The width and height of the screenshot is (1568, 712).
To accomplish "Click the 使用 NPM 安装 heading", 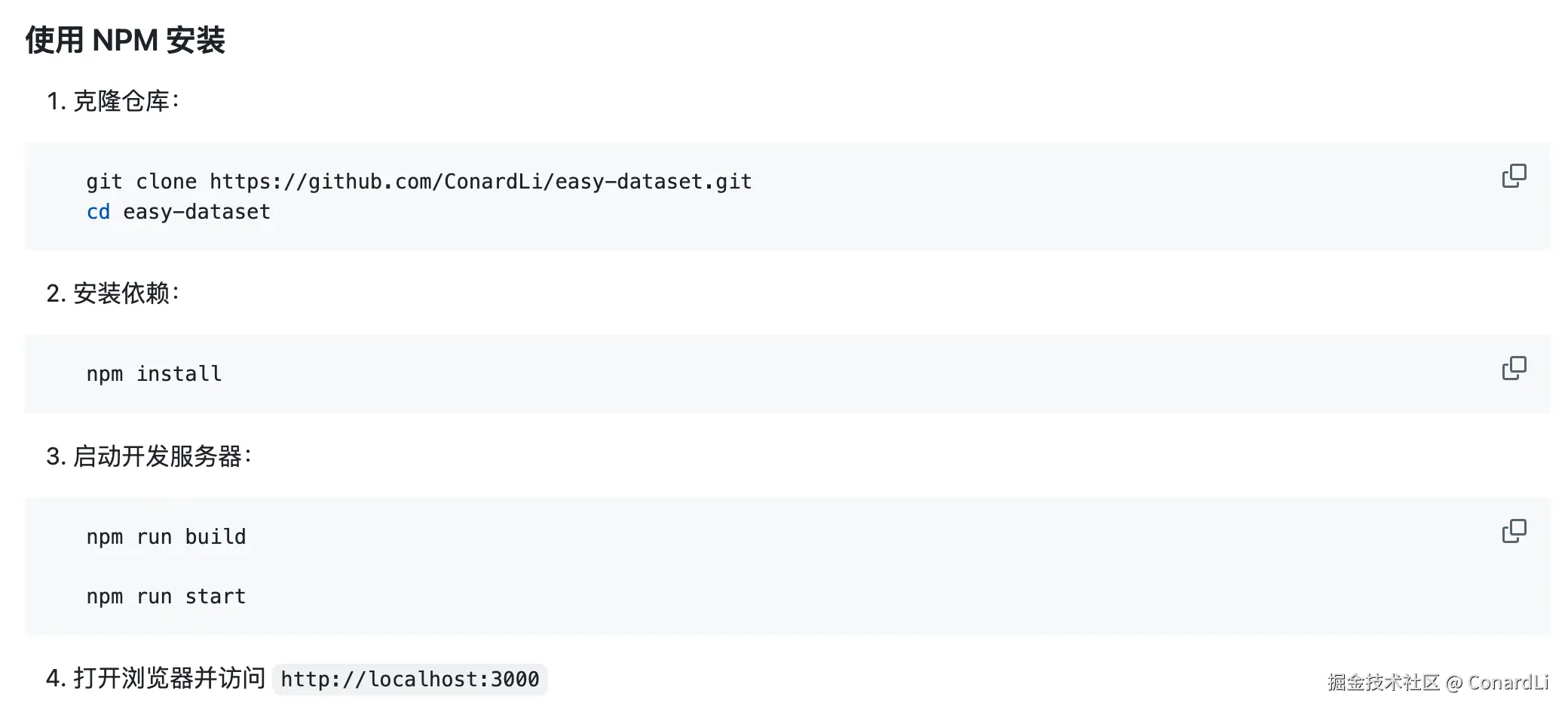I will coord(125,40).
